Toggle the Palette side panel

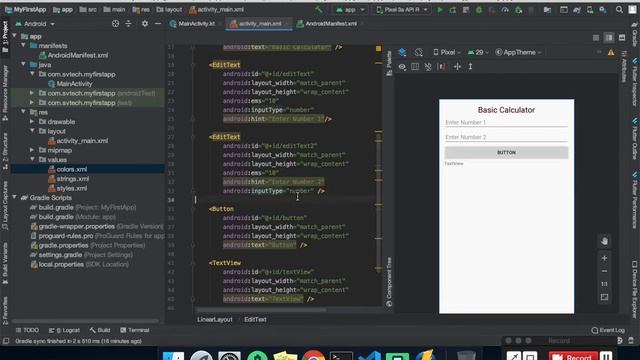(x=389, y=63)
